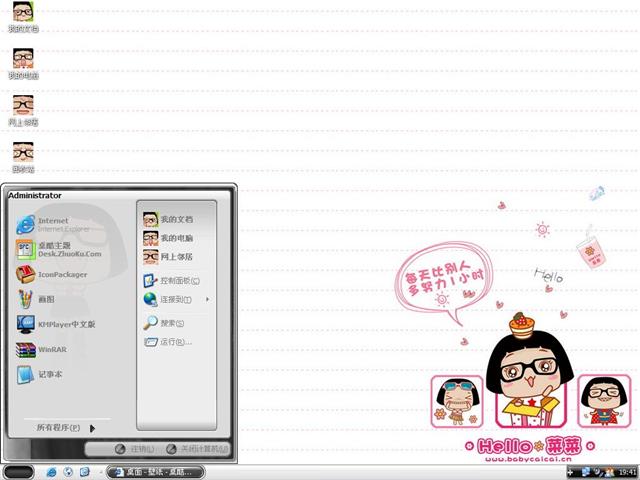Launch Internet Explorer from quick launch

tap(51, 472)
